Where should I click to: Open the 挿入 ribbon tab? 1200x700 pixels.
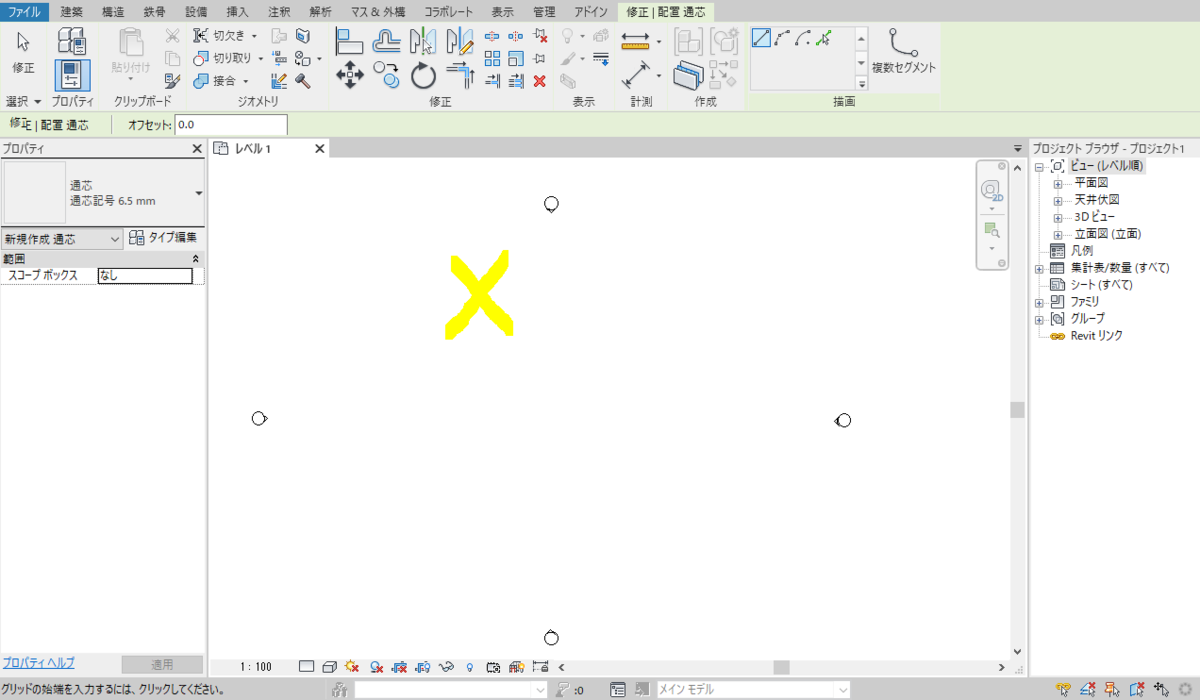(x=239, y=12)
